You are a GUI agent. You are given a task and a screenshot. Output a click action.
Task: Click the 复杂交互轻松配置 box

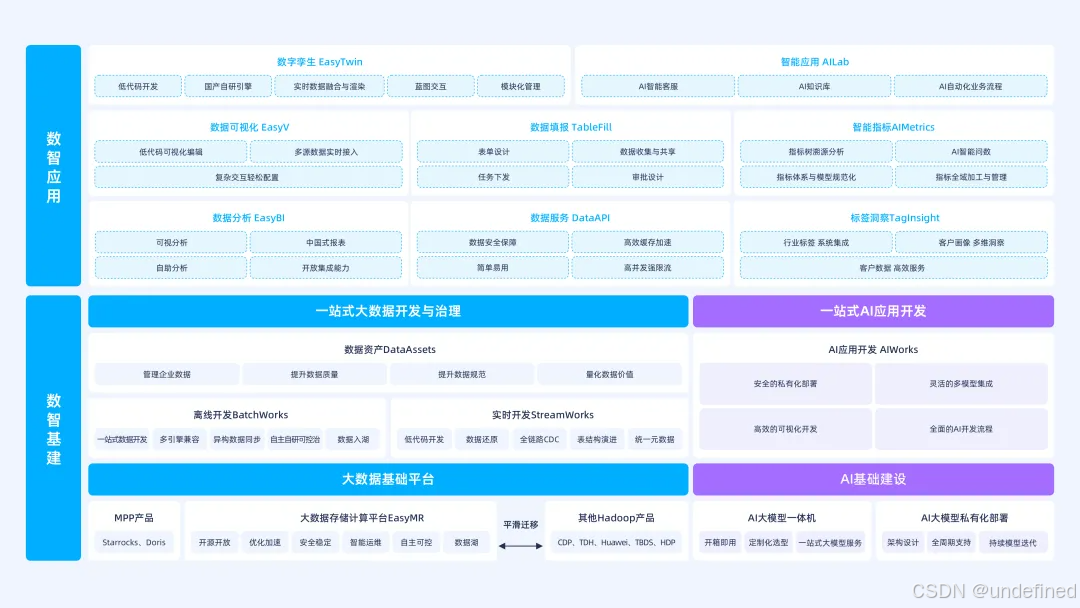coord(248,177)
